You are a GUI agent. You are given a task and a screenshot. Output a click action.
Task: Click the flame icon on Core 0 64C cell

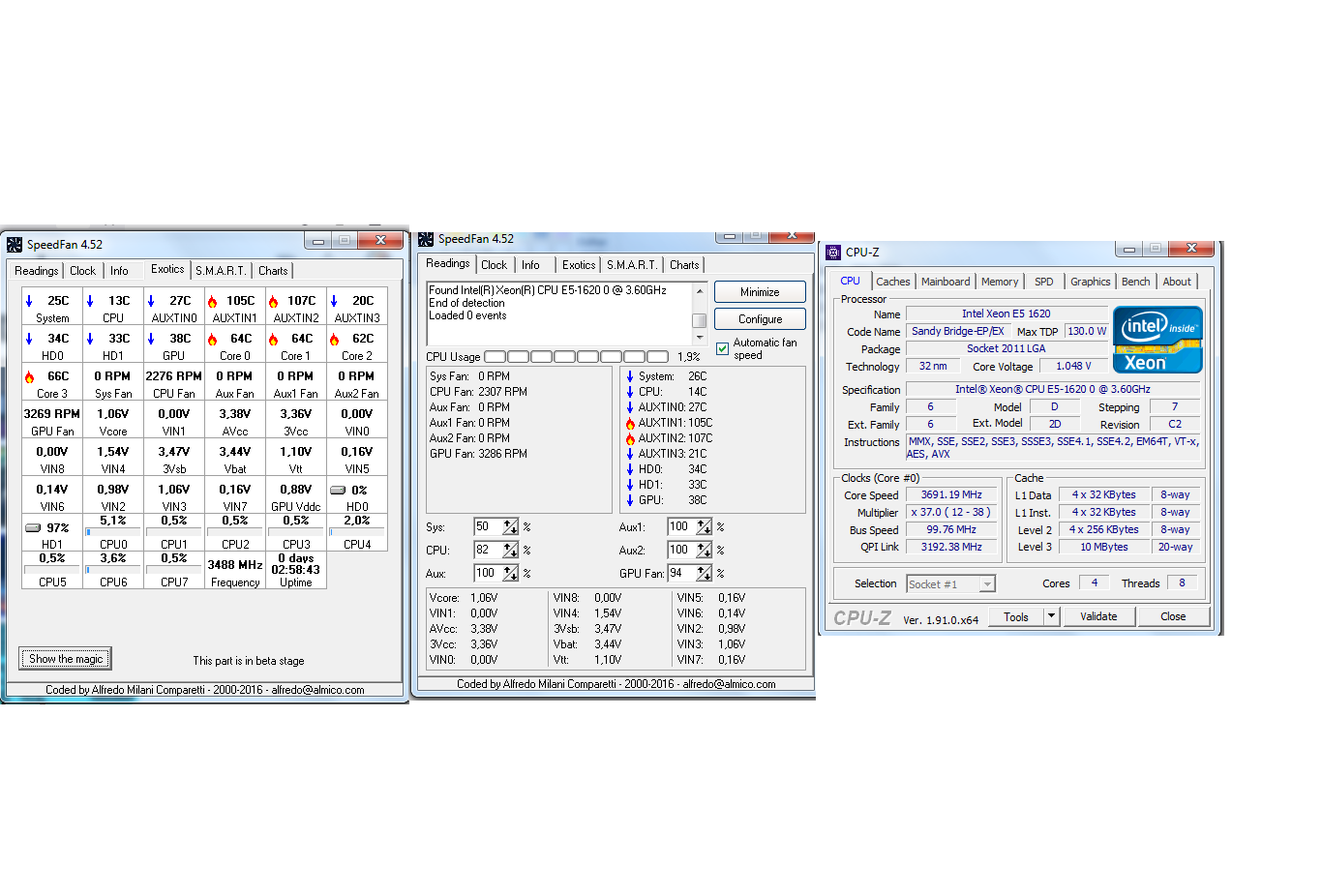pos(212,339)
